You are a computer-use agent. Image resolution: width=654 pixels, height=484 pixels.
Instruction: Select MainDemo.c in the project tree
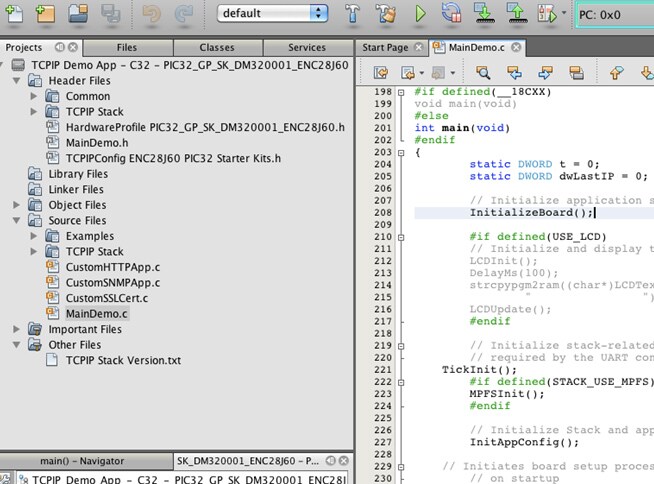tap(96, 314)
